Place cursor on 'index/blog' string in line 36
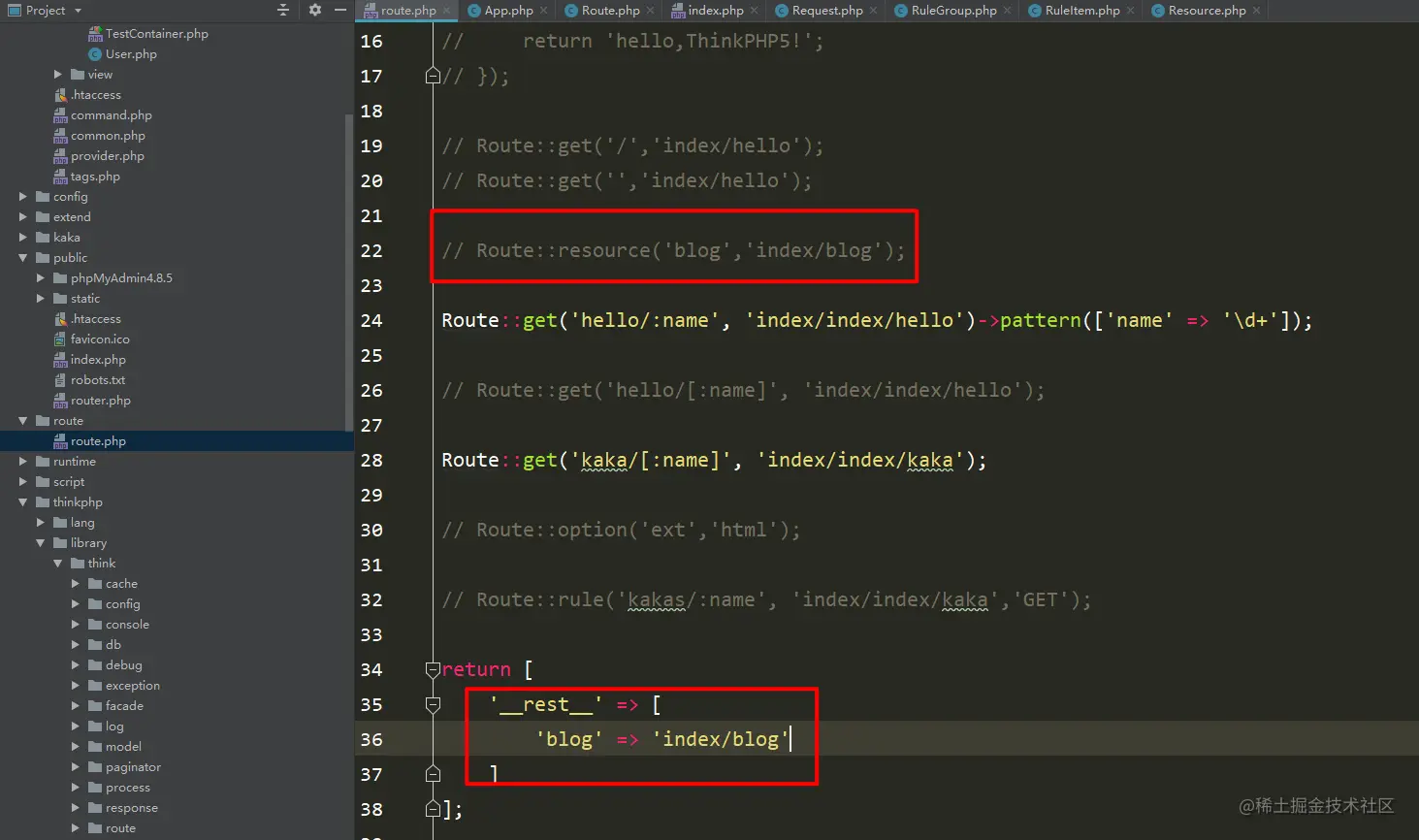The height and width of the screenshot is (840, 1419). click(720, 740)
